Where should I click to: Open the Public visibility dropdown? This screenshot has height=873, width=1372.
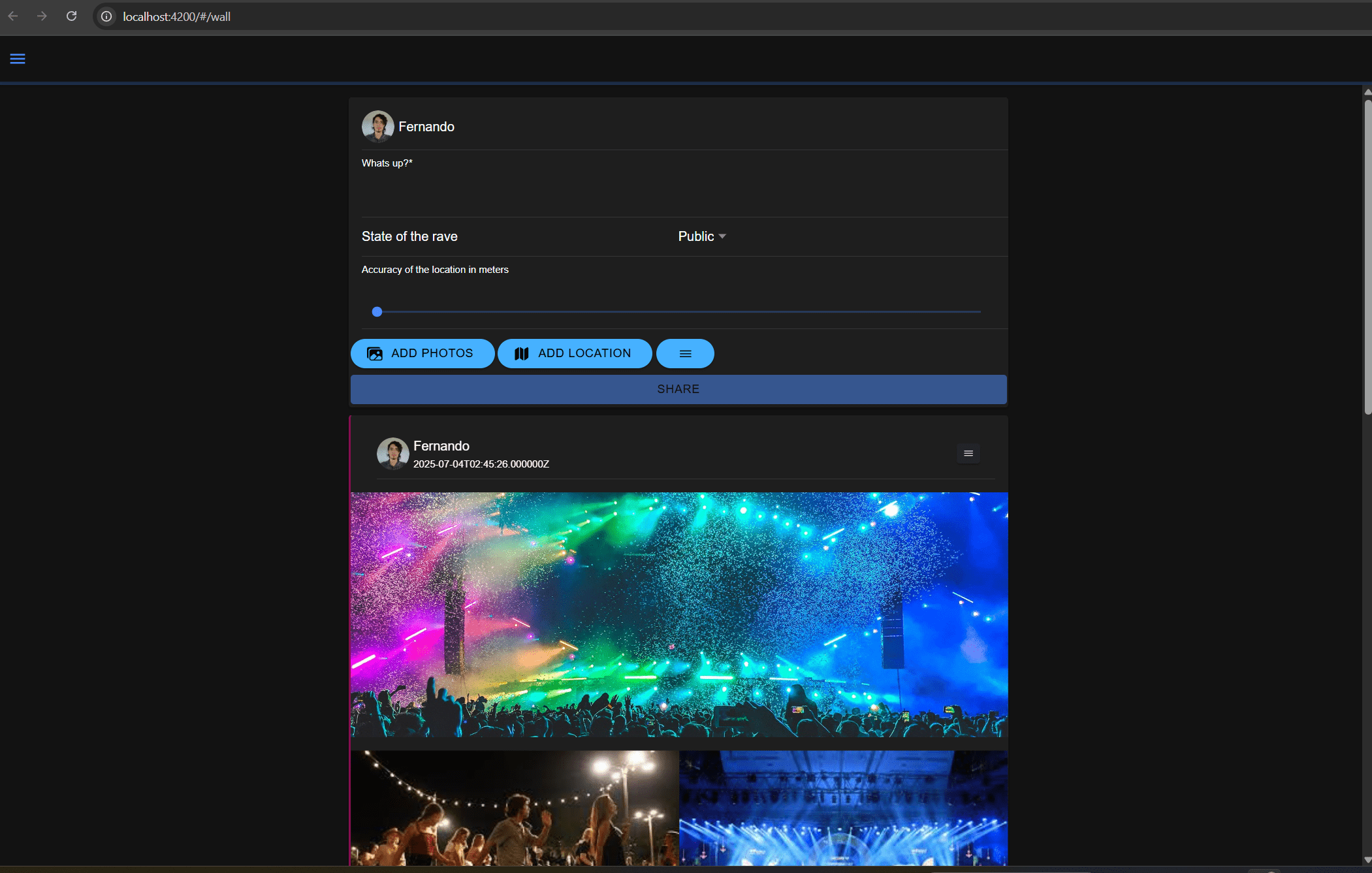[701, 236]
